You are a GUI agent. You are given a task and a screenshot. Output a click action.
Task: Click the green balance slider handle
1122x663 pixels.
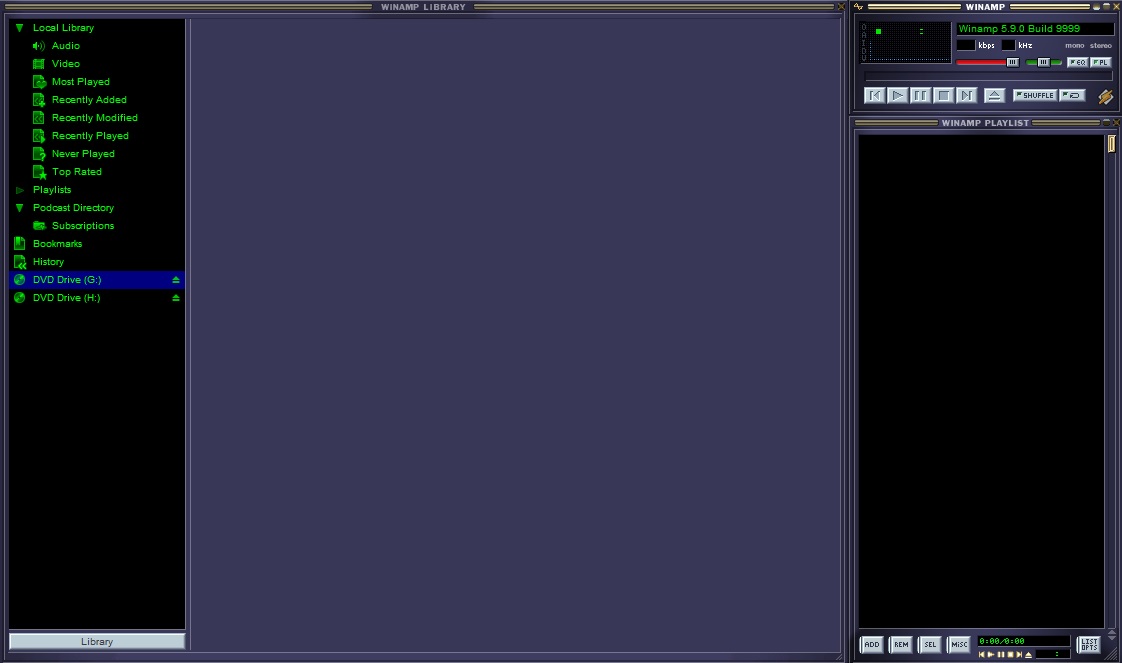[x=1043, y=62]
